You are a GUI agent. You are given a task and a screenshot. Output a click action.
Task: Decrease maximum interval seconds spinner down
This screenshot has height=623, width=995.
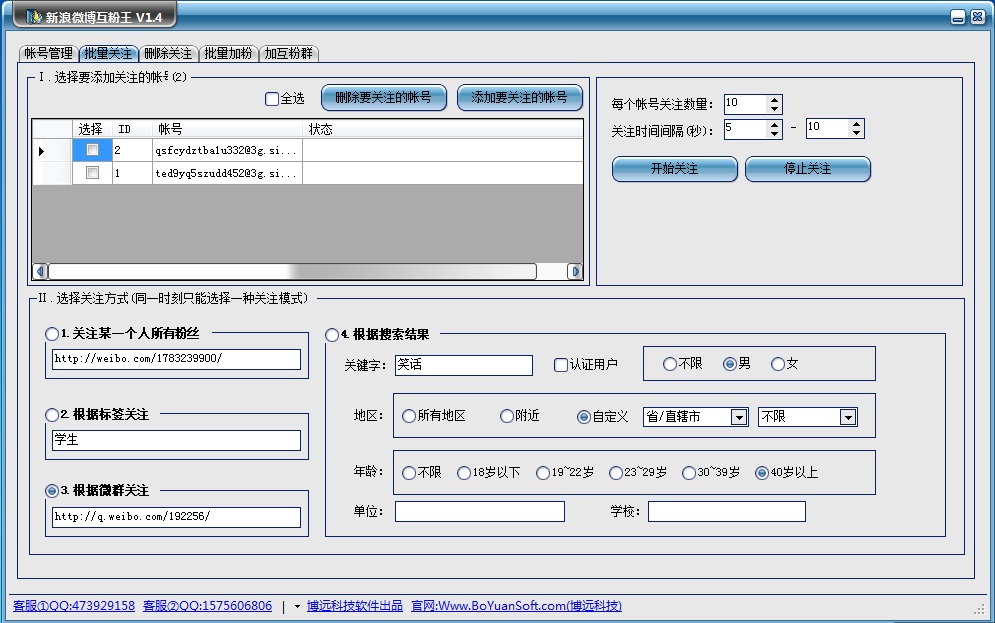coord(857,134)
